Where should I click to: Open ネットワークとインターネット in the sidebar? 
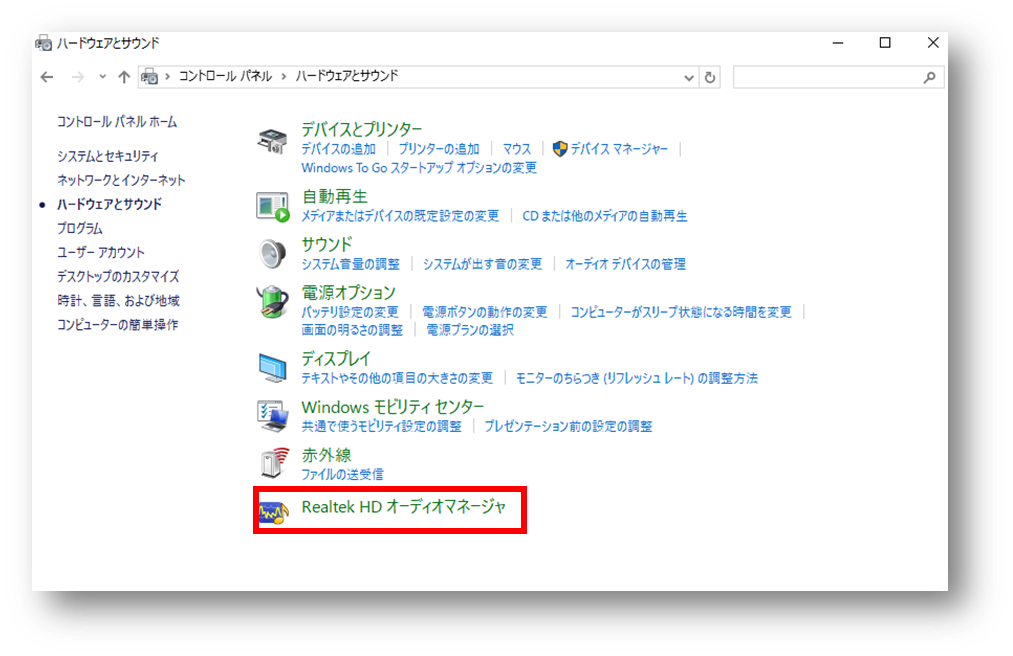pyautogui.click(x=121, y=180)
